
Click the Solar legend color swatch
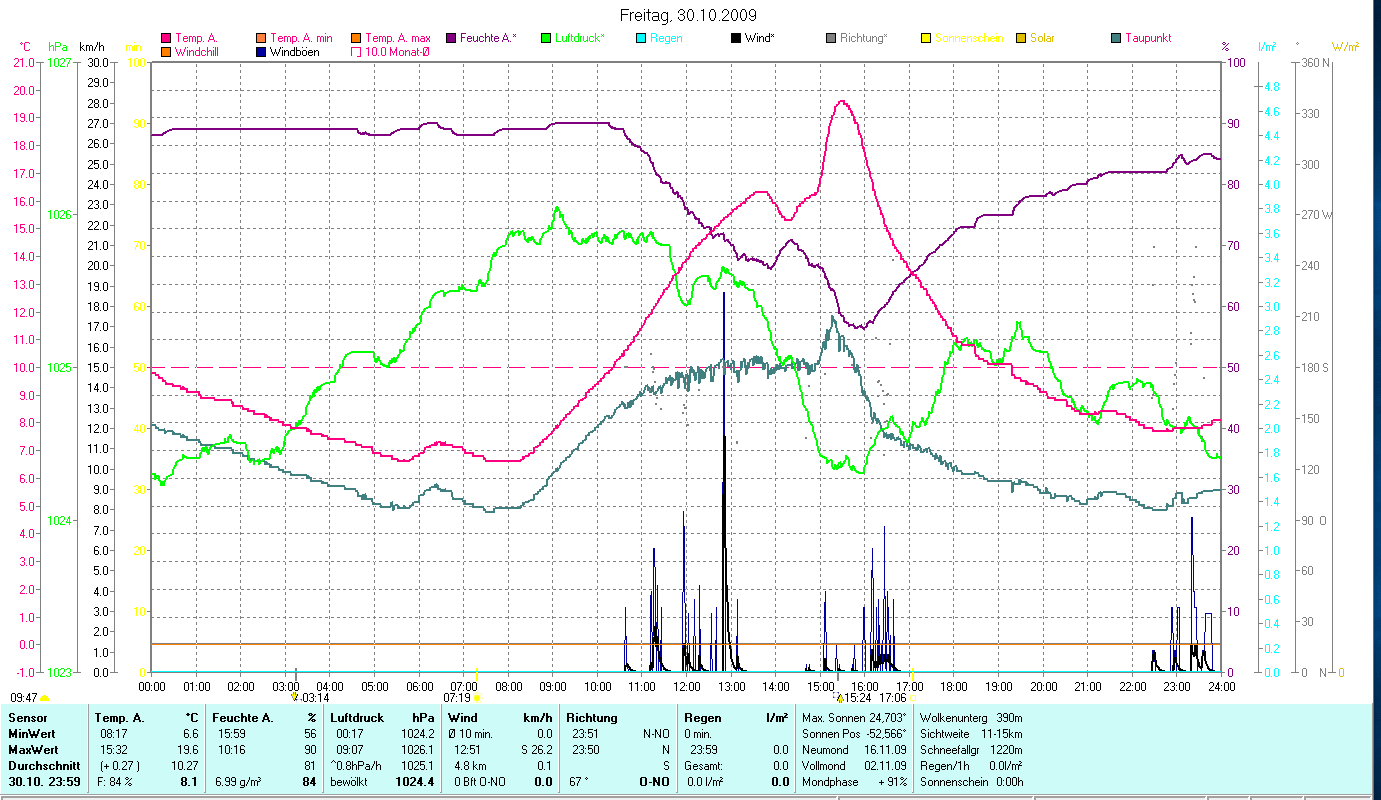[1021, 38]
